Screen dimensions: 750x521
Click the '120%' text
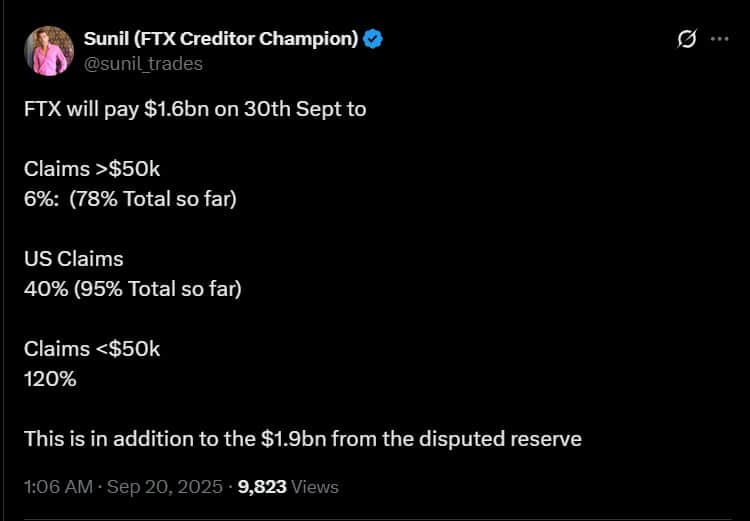point(50,379)
